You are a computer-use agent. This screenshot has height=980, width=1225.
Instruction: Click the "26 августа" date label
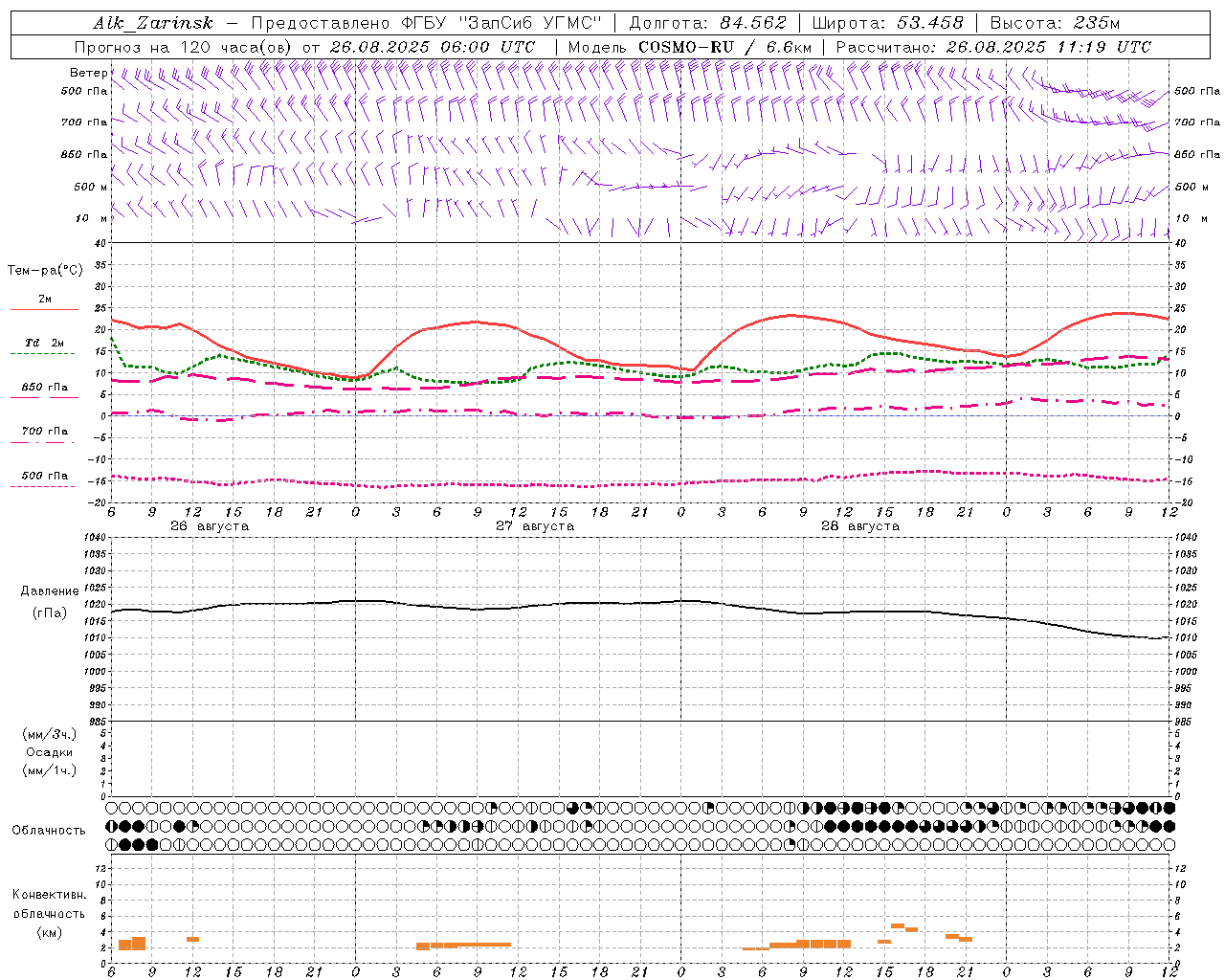tap(210, 526)
